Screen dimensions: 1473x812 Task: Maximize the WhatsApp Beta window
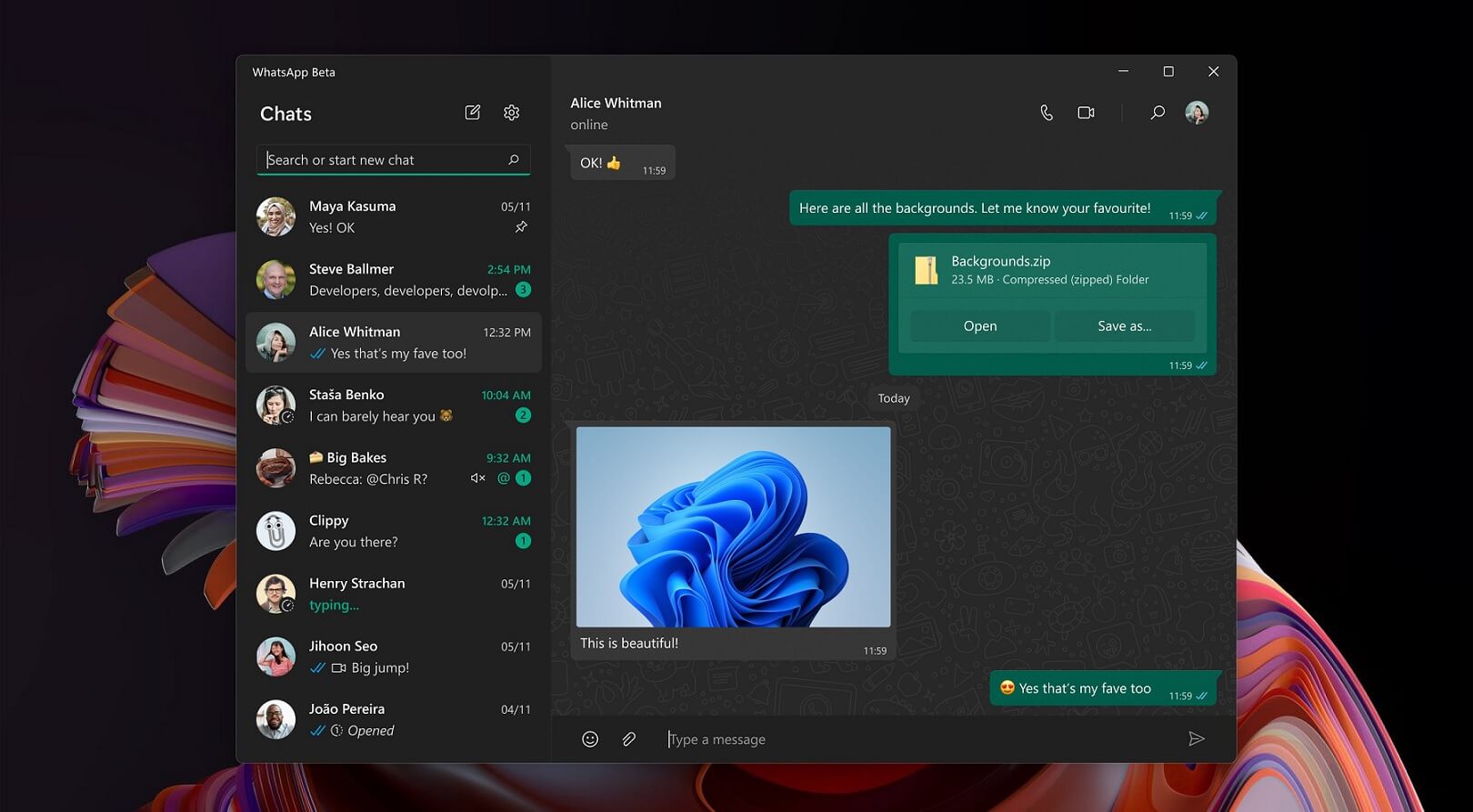coord(1168,72)
